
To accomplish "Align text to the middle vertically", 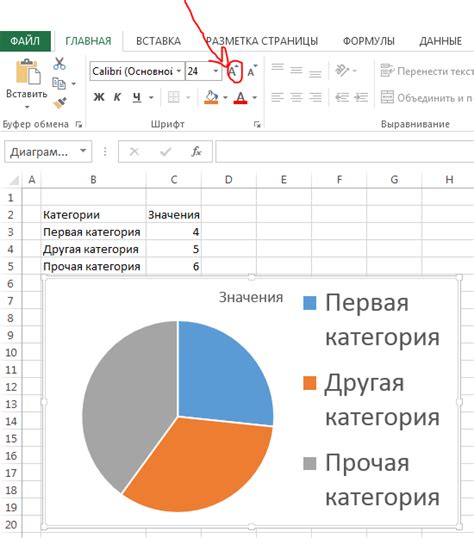I will tap(296, 71).
